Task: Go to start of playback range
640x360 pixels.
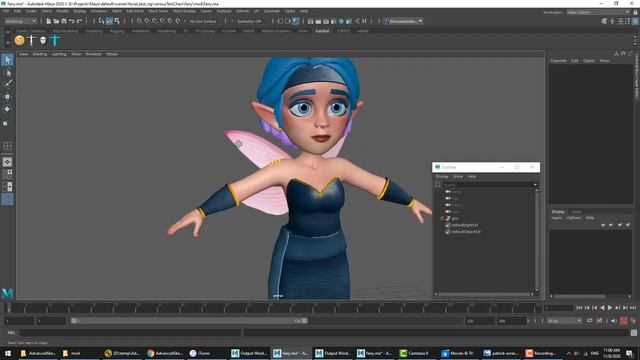Action: pyautogui.click(x=579, y=308)
